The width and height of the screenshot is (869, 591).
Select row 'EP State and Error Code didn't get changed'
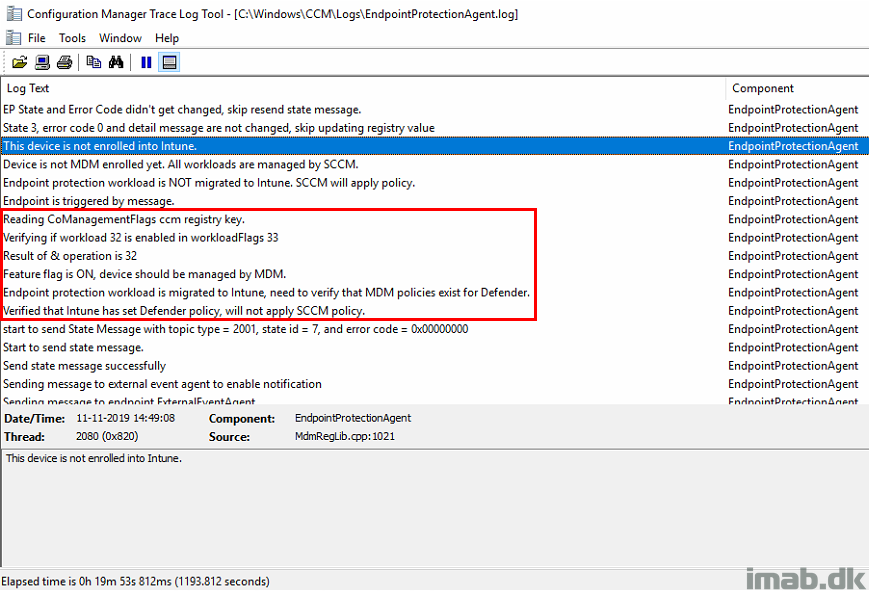(x=434, y=110)
